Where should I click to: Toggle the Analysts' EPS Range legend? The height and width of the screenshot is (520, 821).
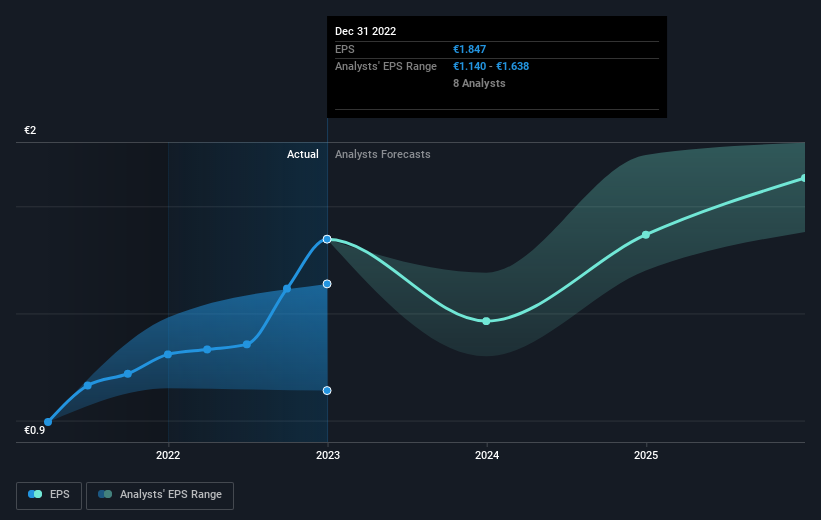tap(160, 495)
